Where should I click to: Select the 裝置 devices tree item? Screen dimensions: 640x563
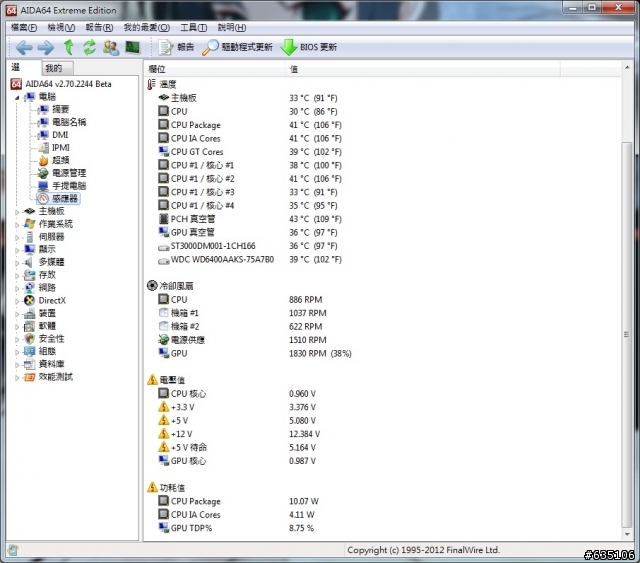(47, 313)
